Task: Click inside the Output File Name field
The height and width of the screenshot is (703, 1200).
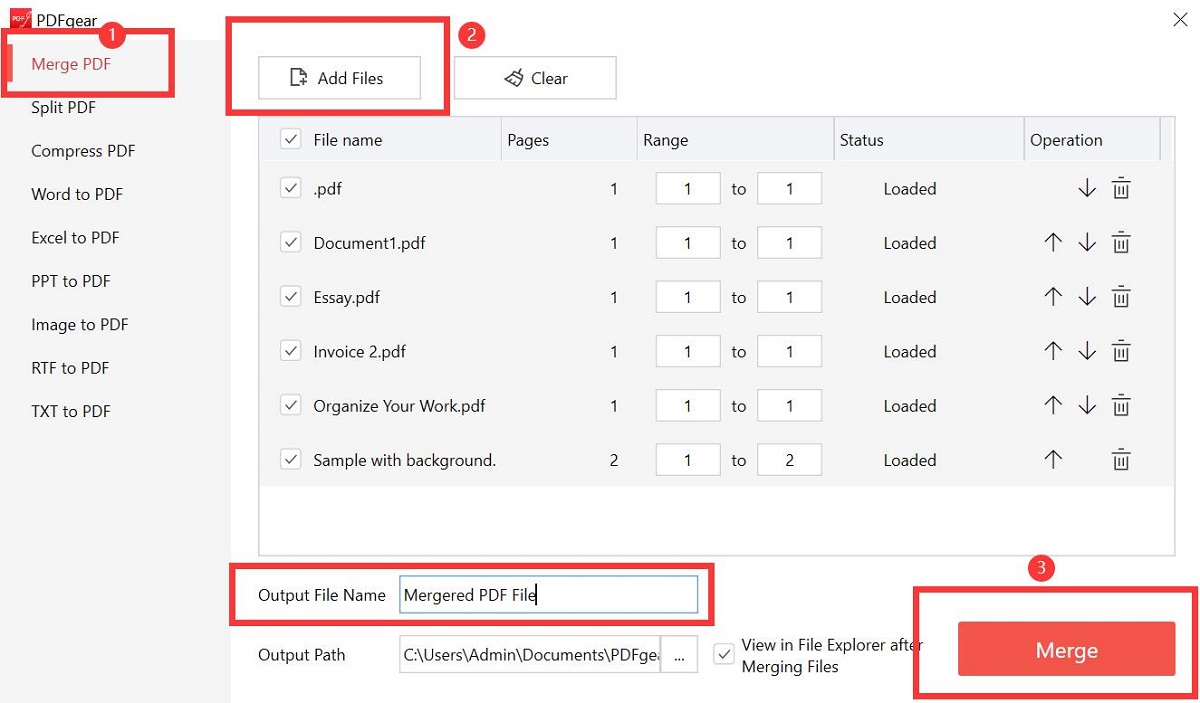Action: (550, 594)
